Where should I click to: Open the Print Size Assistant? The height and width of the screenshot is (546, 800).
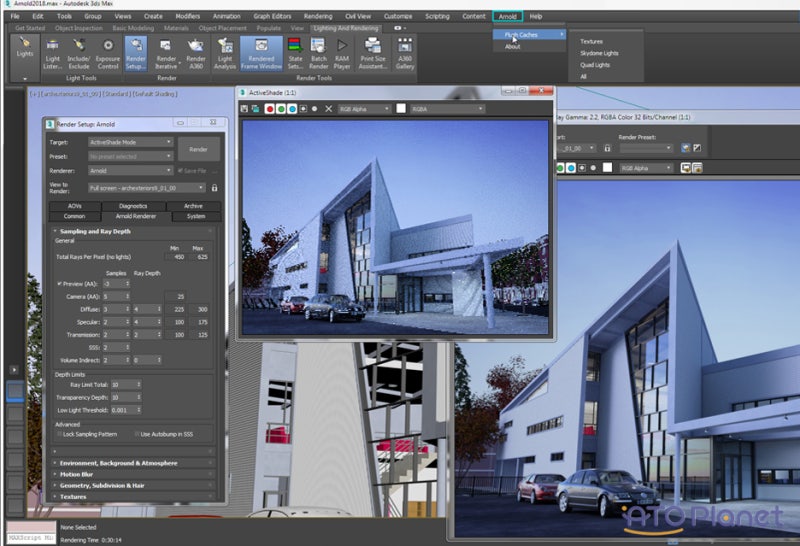(x=373, y=54)
